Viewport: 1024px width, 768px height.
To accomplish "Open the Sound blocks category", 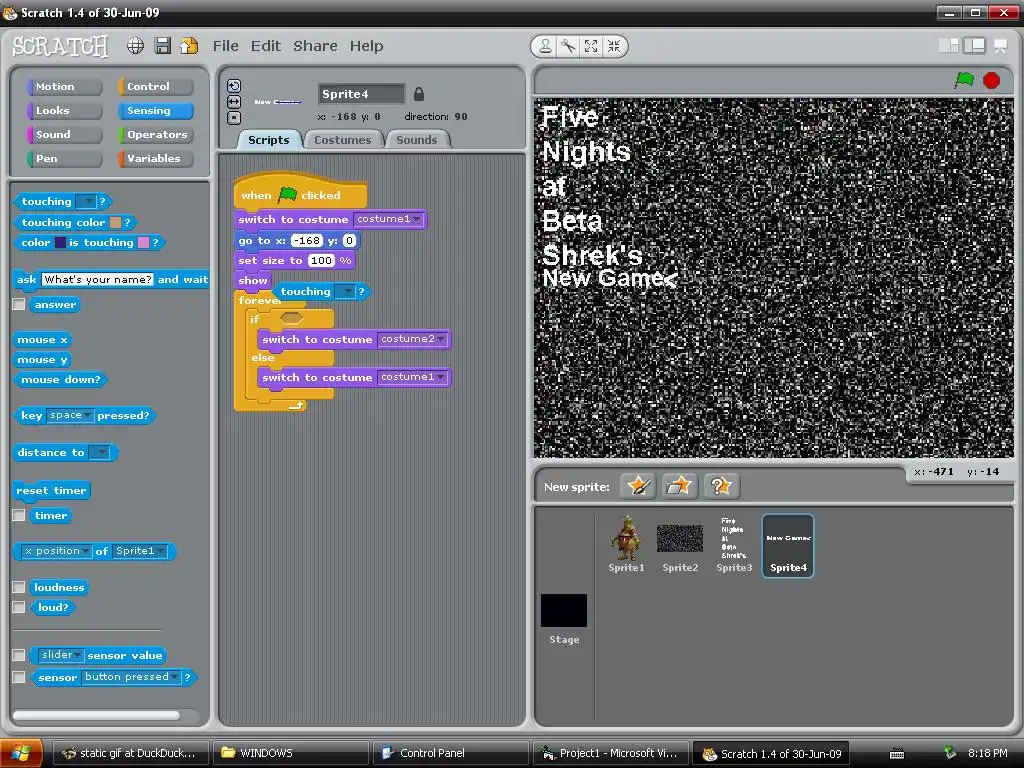I will (64, 135).
